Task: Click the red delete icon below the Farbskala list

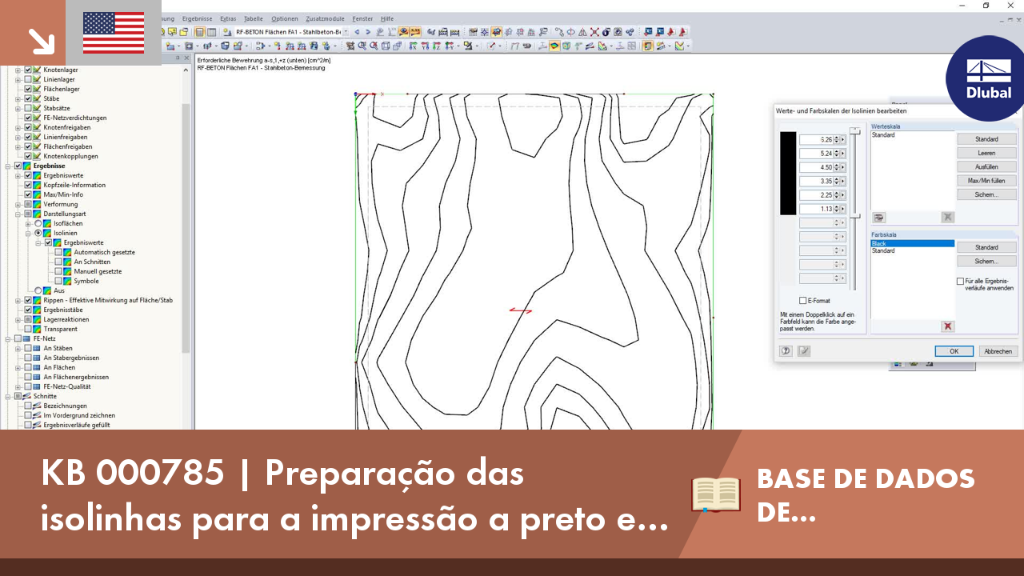Action: pyautogui.click(x=948, y=327)
